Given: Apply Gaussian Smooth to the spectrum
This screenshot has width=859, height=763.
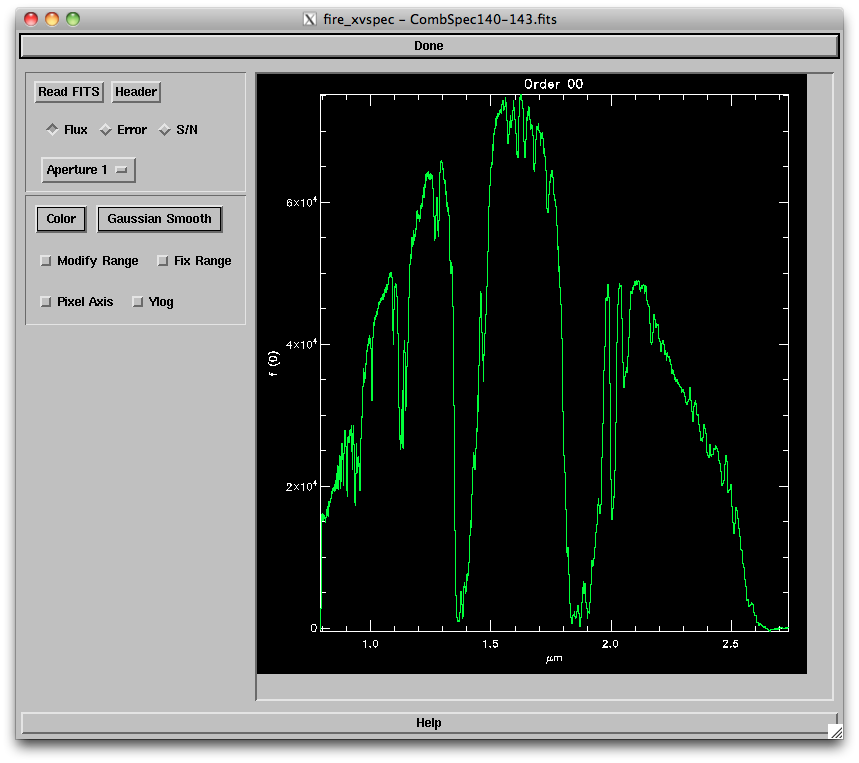Looking at the screenshot, I should click(159, 219).
